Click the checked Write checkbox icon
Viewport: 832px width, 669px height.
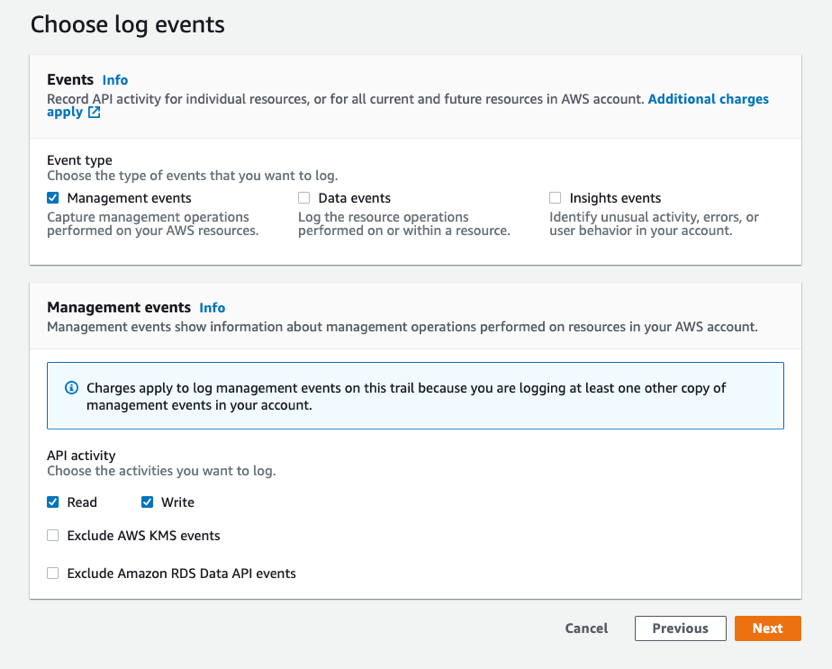click(147, 501)
